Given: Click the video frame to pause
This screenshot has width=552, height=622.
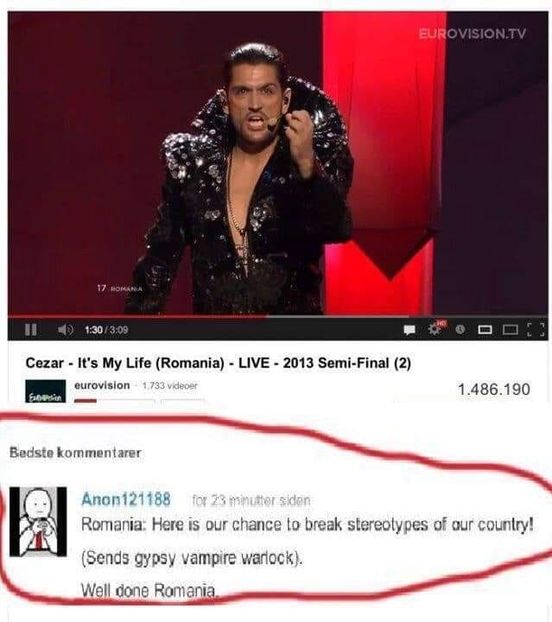Looking at the screenshot, I should pos(278,163).
